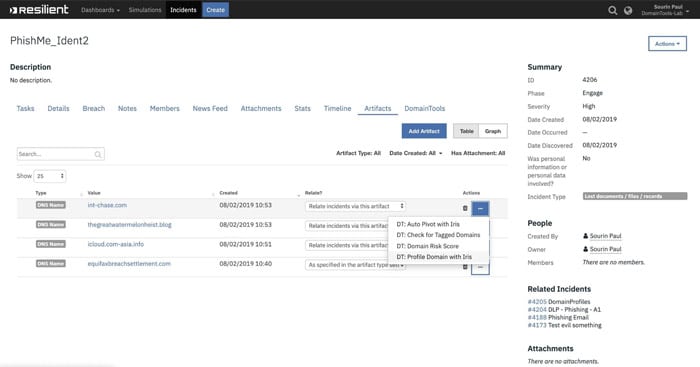Open the Breach tab
The width and height of the screenshot is (700, 367).
click(94, 108)
